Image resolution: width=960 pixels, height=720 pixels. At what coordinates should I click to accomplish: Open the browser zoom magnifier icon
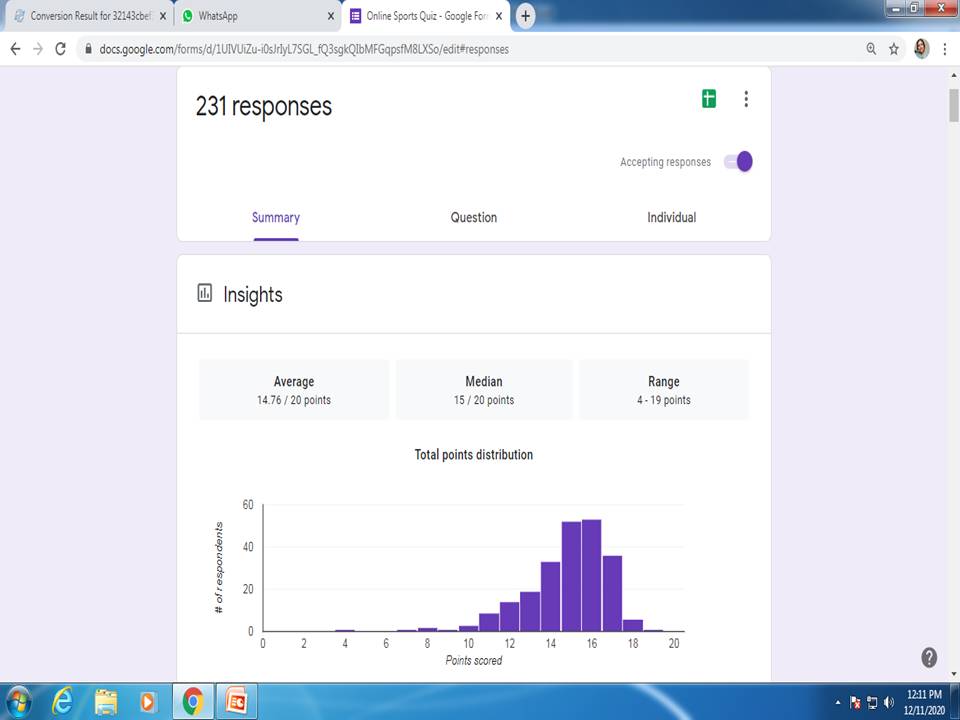[871, 49]
